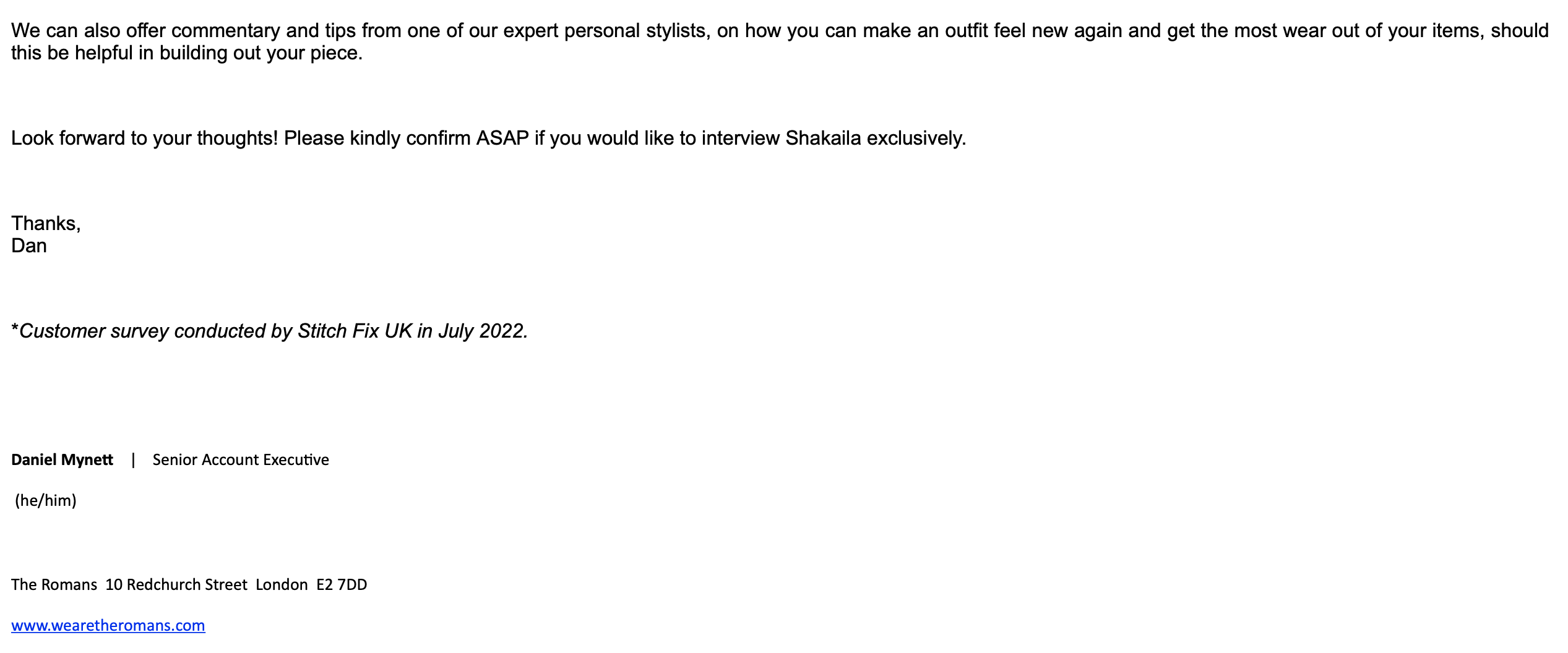Click Stitch Fix UK in the footnote
This screenshot has height=653, width=1568.
click(x=355, y=331)
